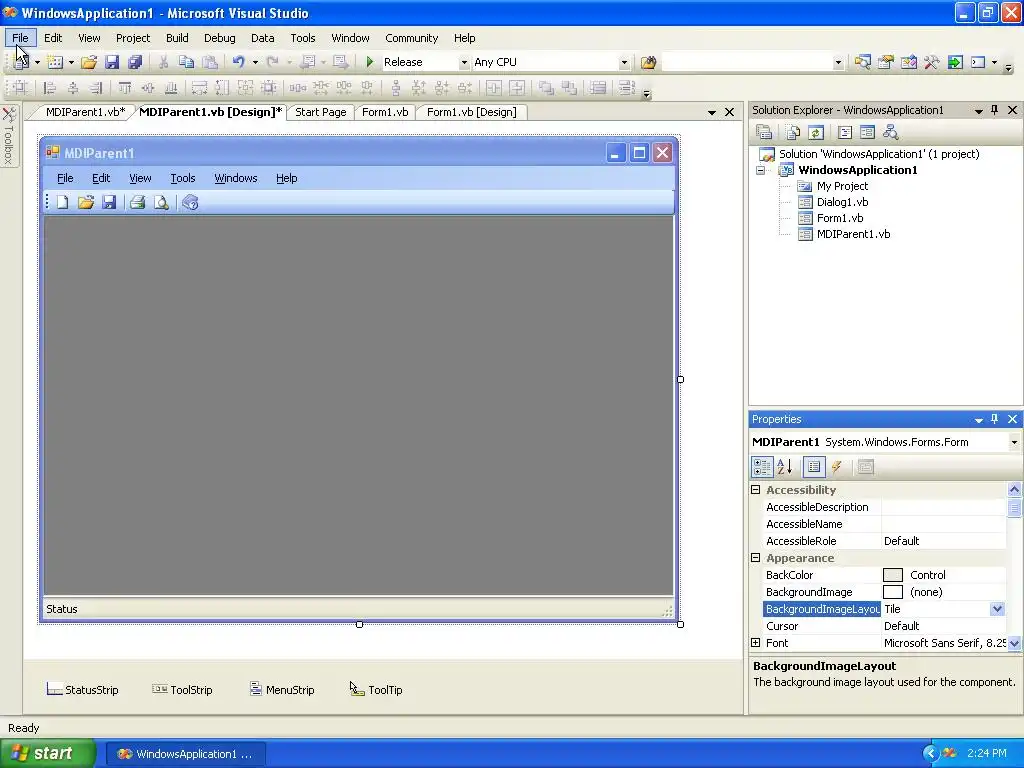Switch to the Form1.vb [Design] tab
Viewport: 1024px width, 768px height.
coord(472,112)
